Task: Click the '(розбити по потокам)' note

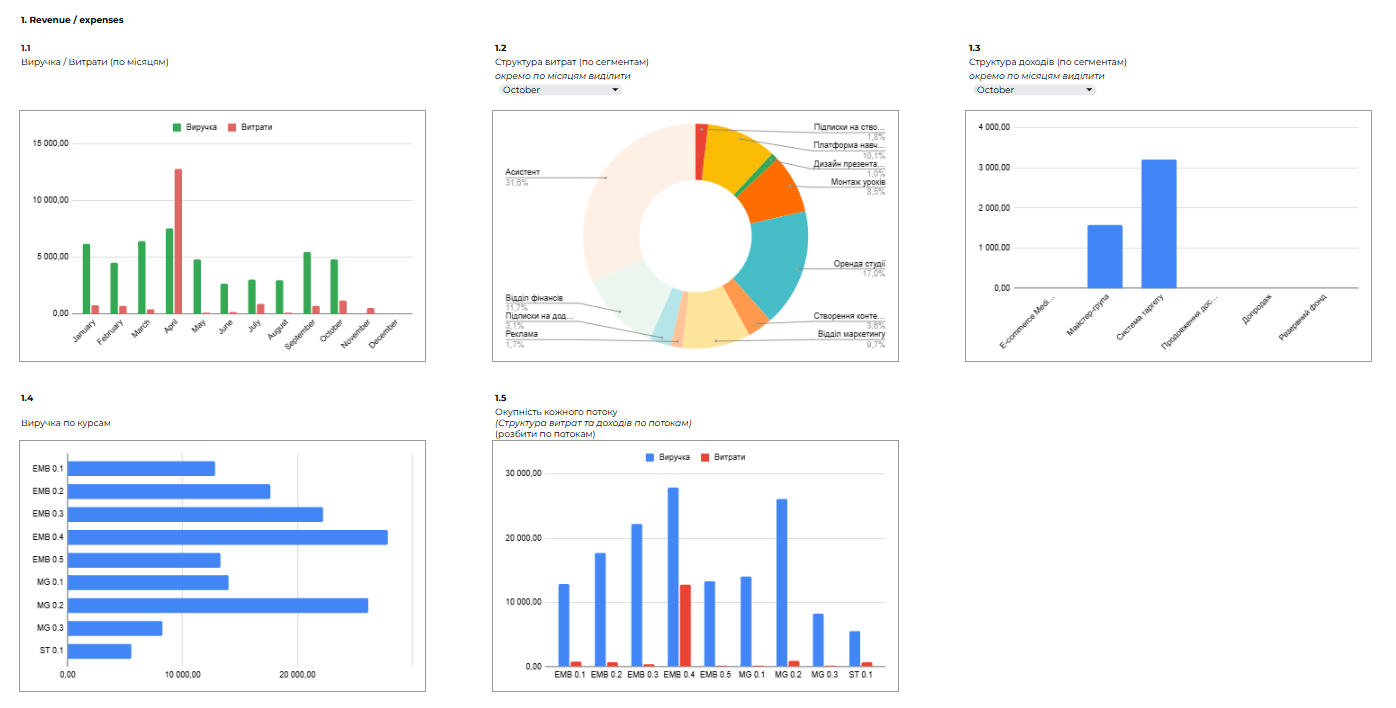Action: click(545, 434)
